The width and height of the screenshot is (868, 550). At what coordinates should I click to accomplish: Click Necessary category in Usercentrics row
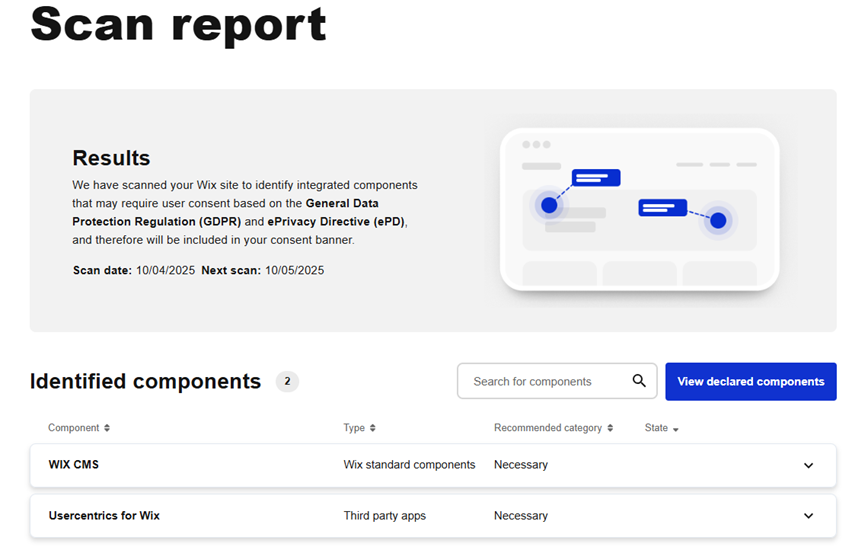(x=521, y=516)
